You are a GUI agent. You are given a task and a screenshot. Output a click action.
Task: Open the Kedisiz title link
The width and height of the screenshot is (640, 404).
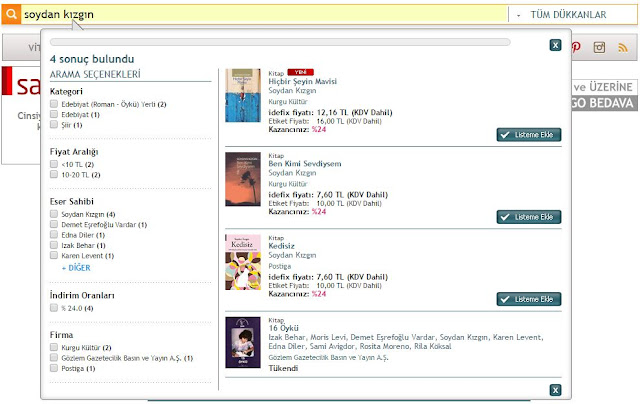[x=281, y=246]
